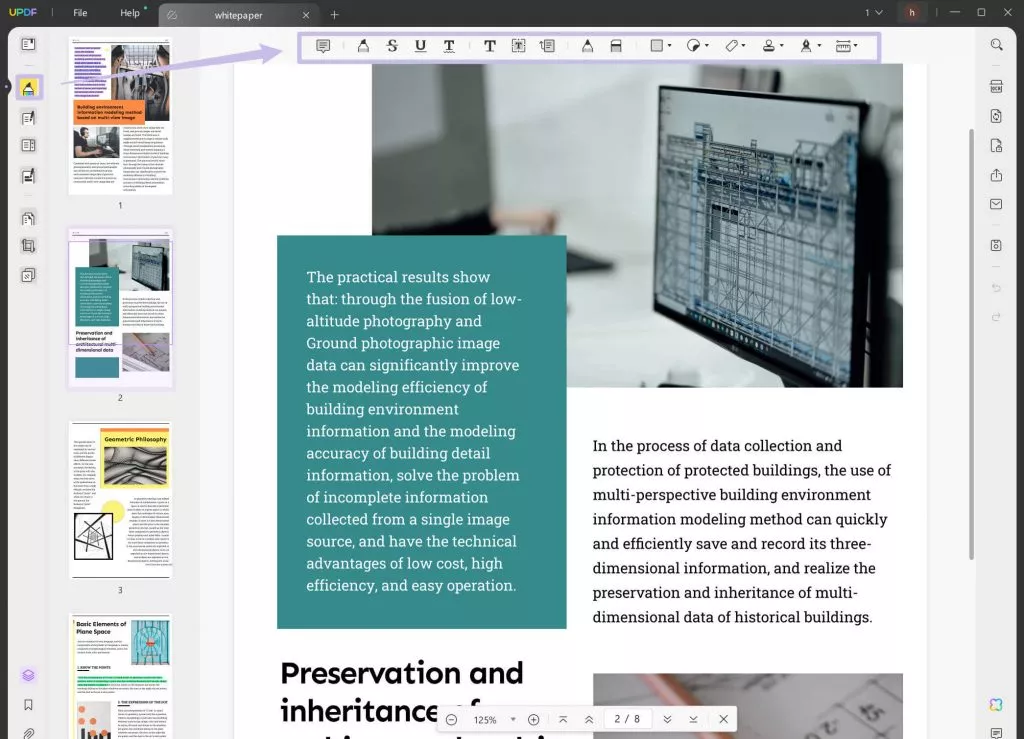Switch to the whitepaper tab
Viewport: 1024px width, 739px height.
[238, 15]
